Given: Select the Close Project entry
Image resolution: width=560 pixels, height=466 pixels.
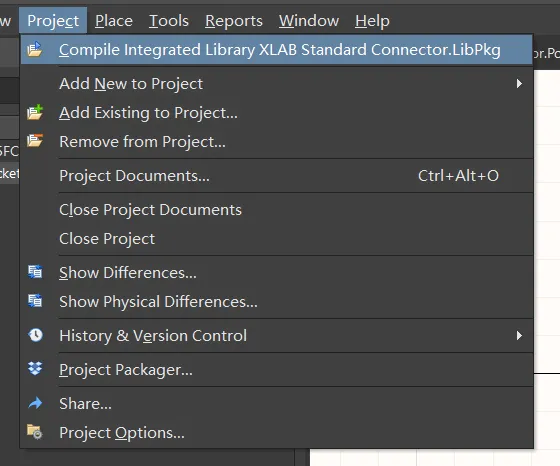Looking at the screenshot, I should click(277, 239).
